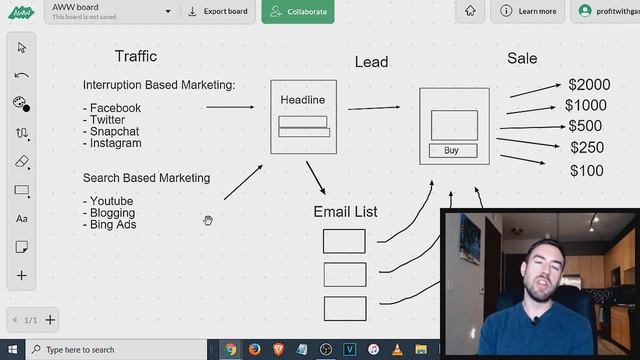Click the Blogging list item
640x360 pixels.
(109, 213)
